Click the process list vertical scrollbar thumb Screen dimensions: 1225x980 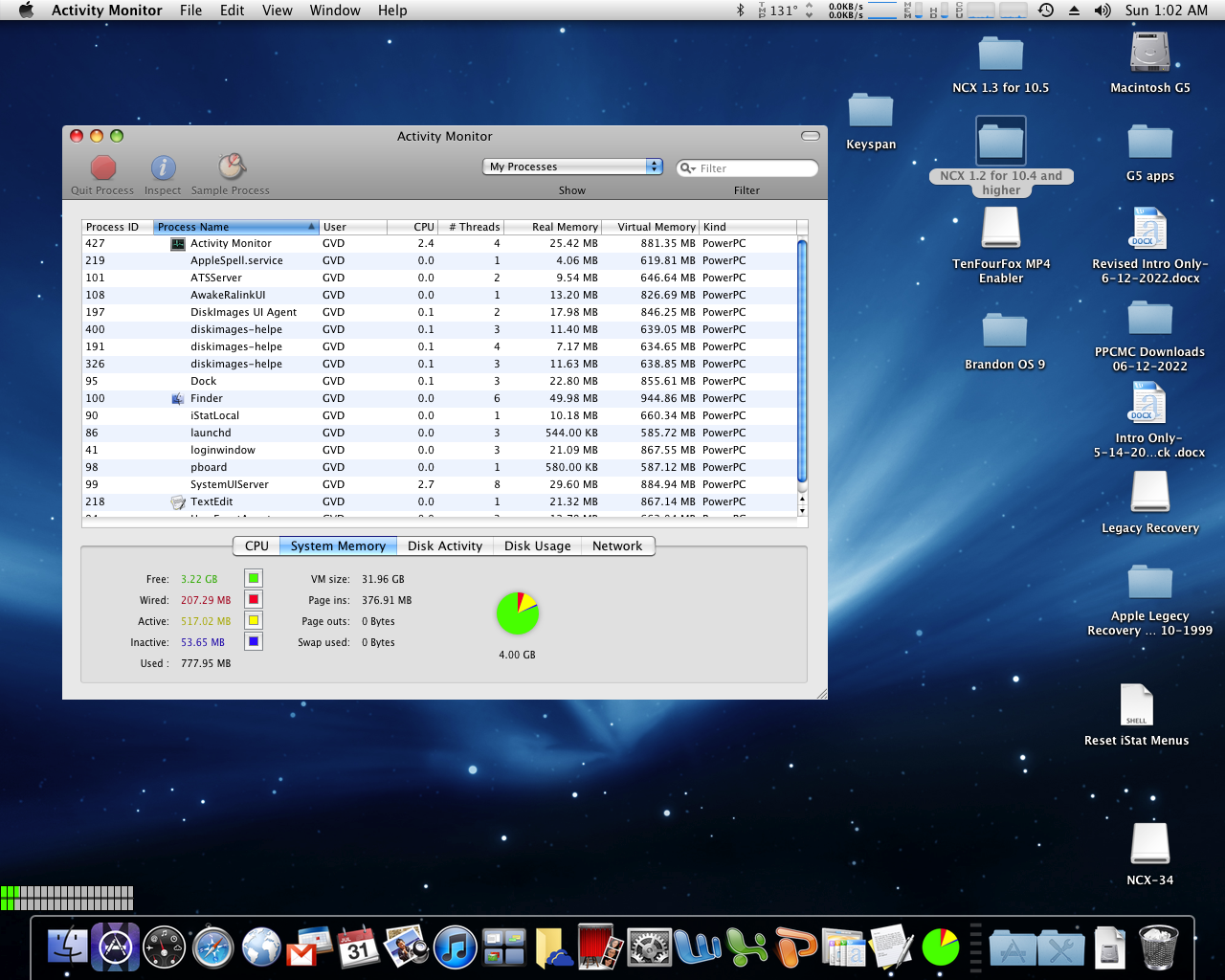pos(802,362)
